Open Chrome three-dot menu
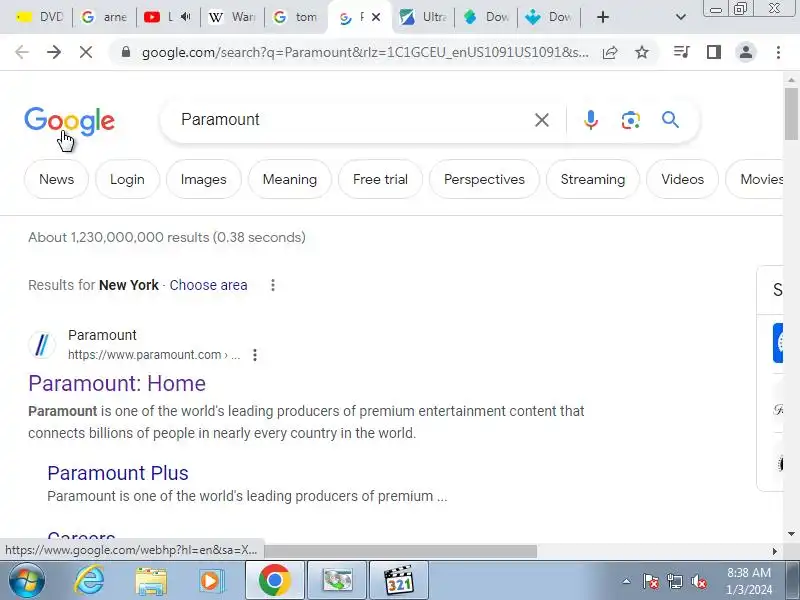 pyautogui.click(x=778, y=52)
